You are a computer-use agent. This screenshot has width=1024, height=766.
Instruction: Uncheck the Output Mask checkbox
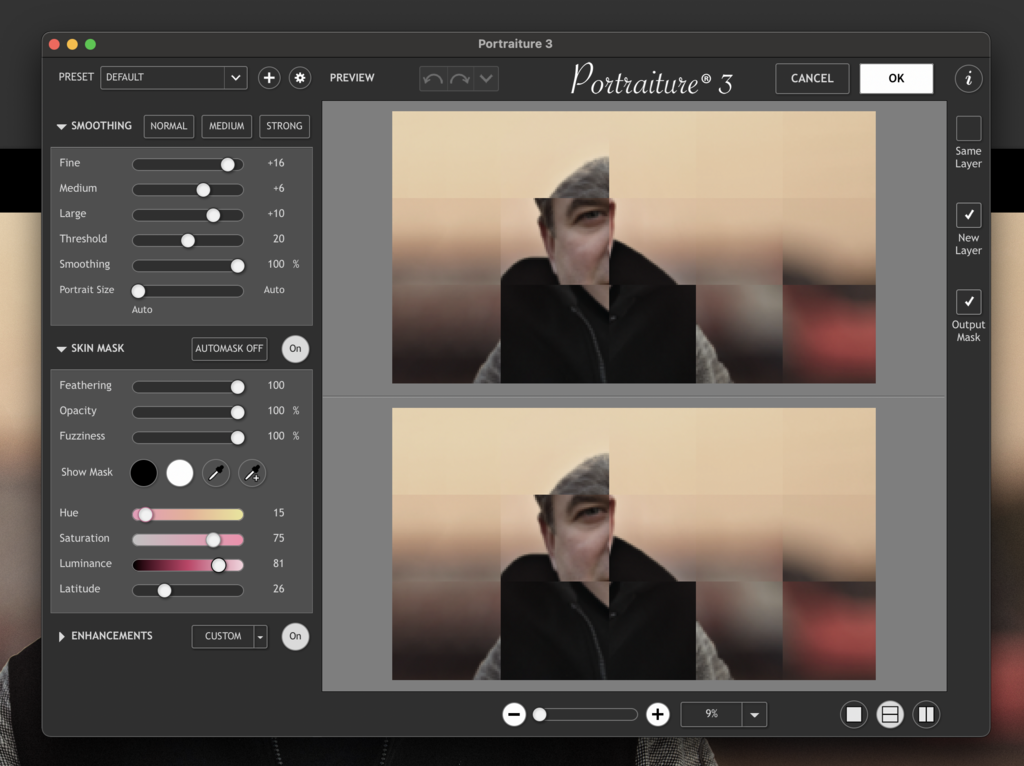coord(968,302)
